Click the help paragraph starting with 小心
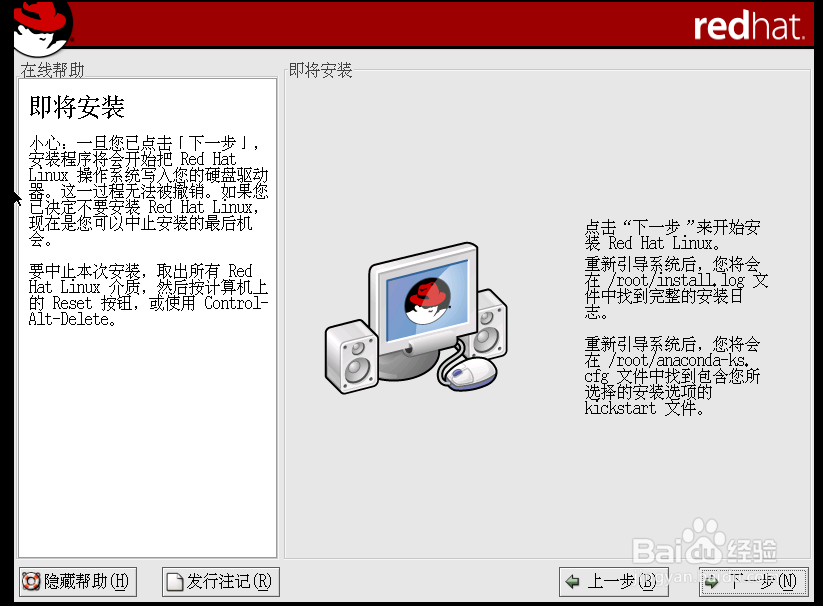Image resolution: width=823 pixels, height=606 pixels. (x=149, y=191)
